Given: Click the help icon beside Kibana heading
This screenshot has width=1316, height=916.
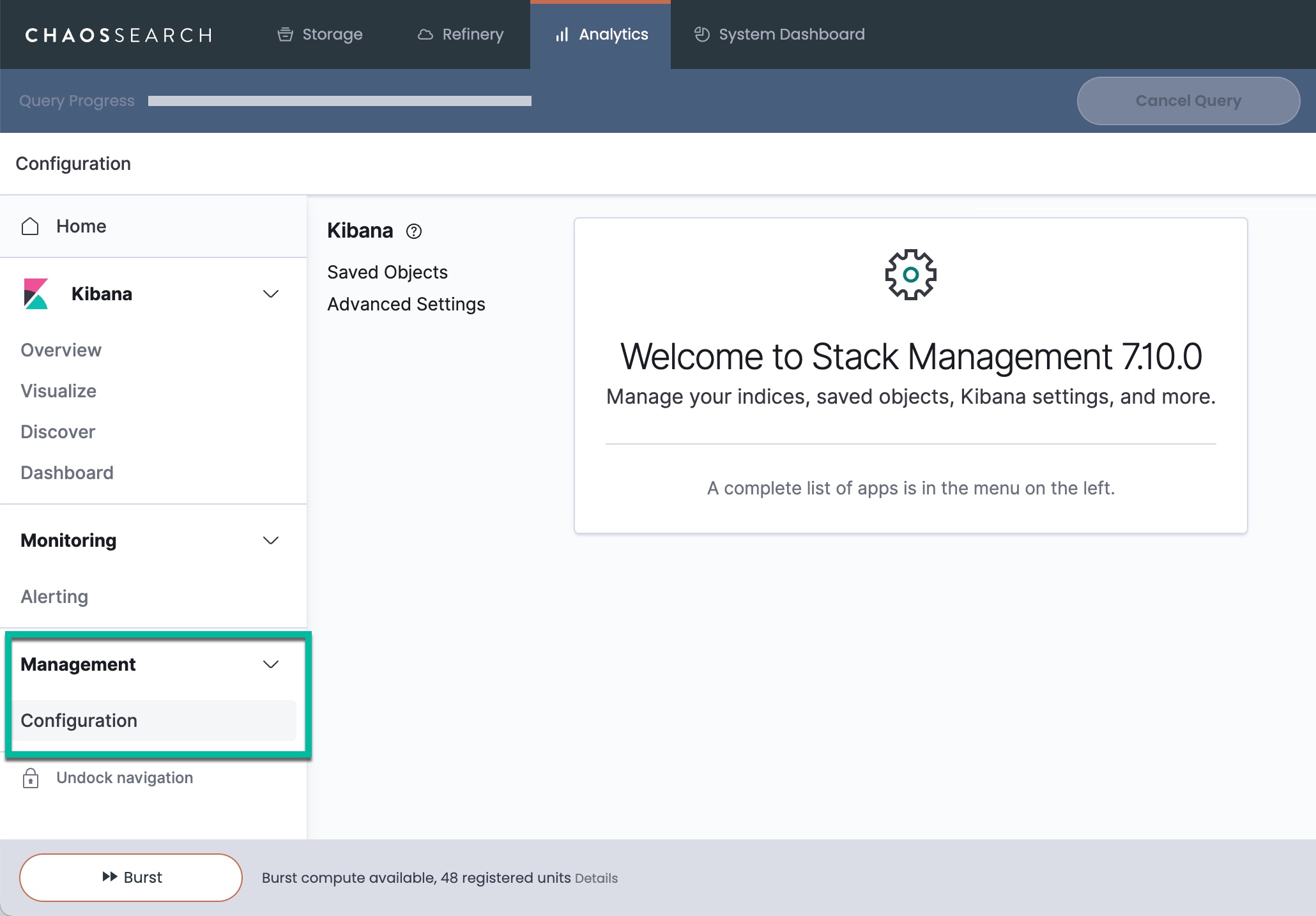Looking at the screenshot, I should pos(414,231).
